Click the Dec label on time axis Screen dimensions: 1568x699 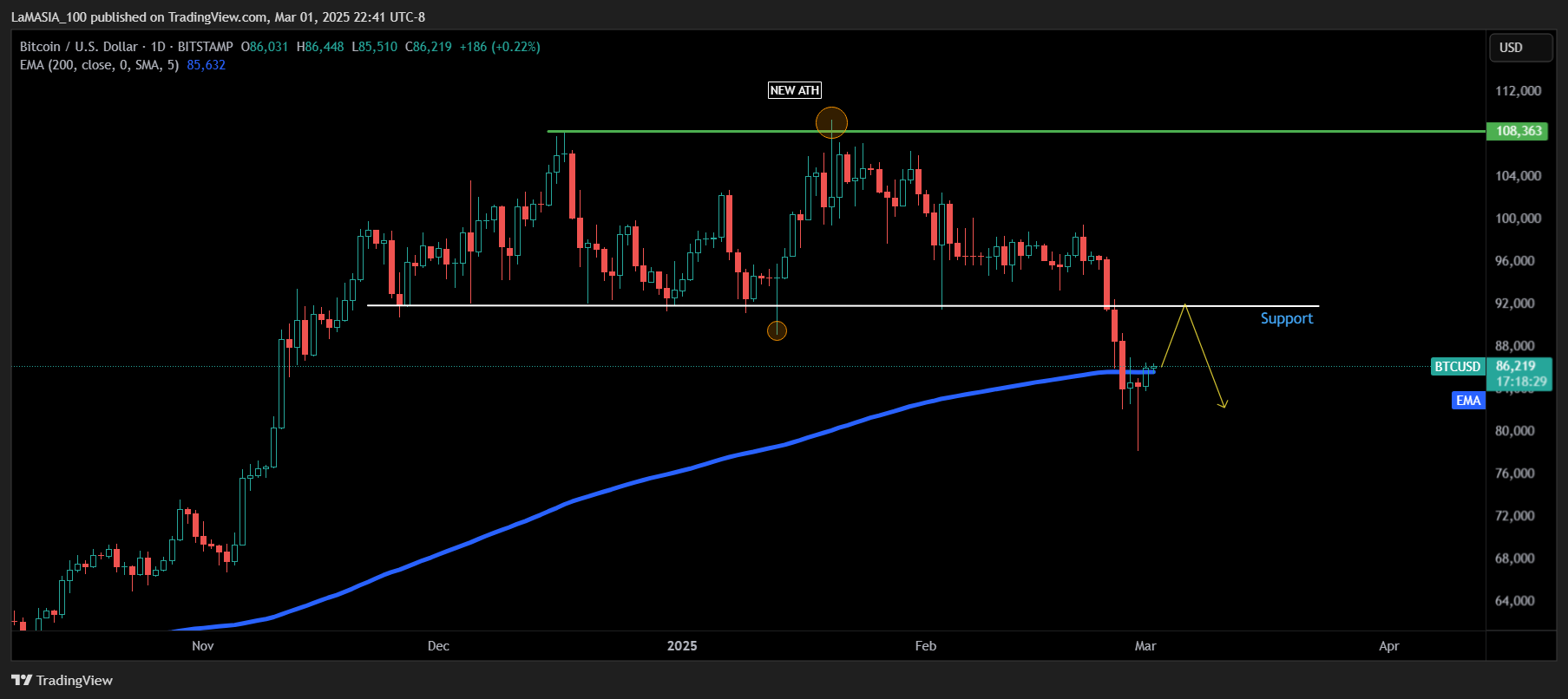click(438, 646)
